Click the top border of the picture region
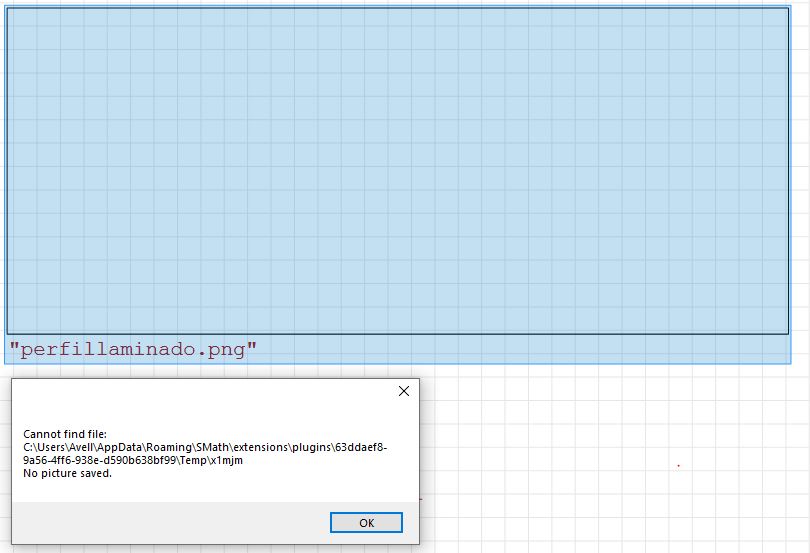The image size is (810, 553). click(398, 8)
